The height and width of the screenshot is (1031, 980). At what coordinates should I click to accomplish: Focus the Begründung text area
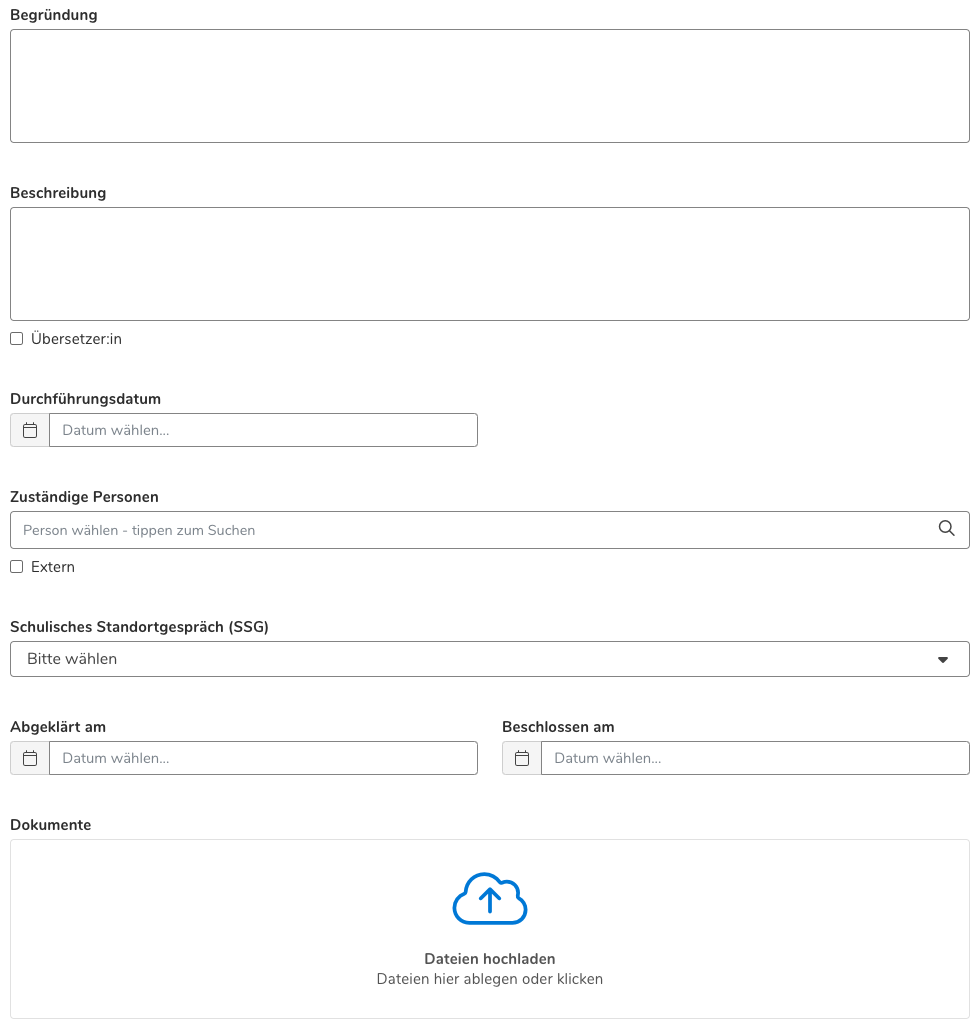pos(490,86)
